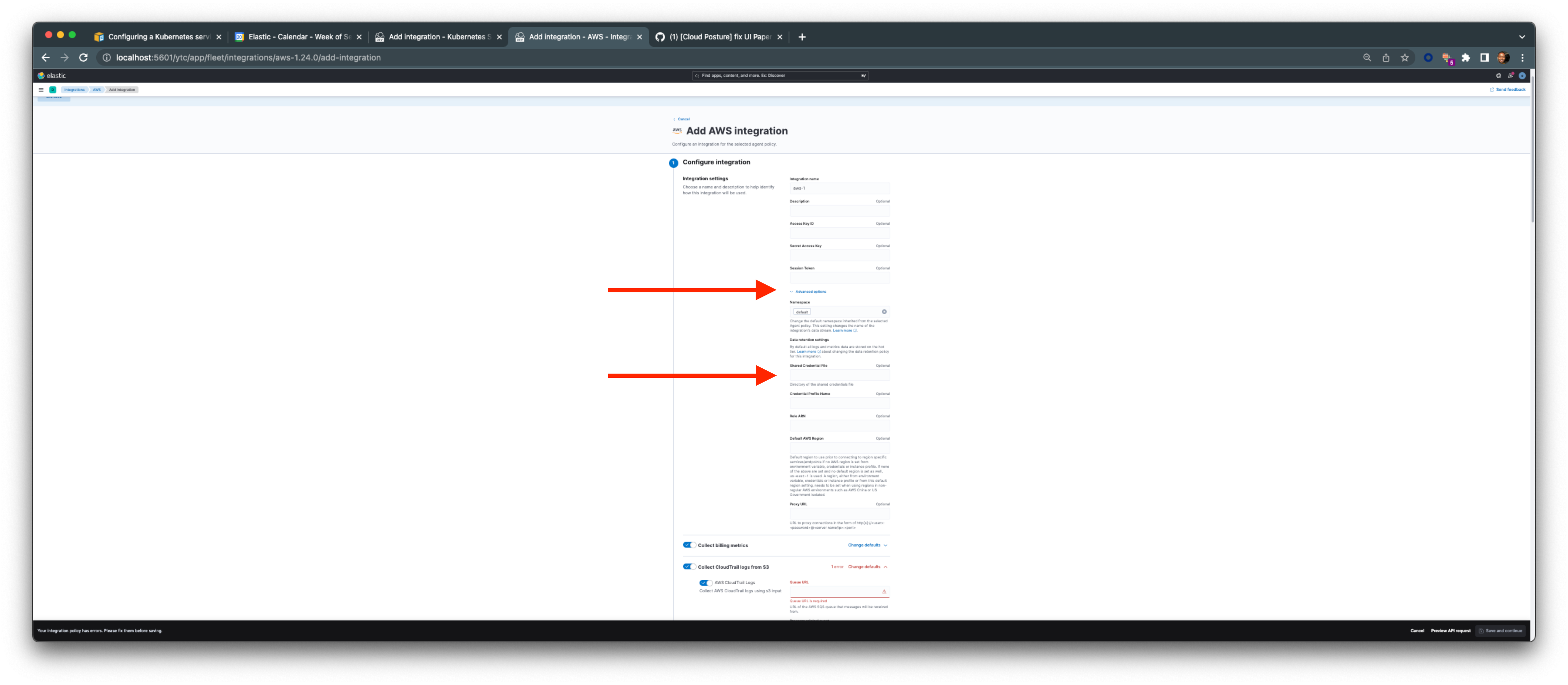Click the Role ARN input field
The image size is (1568, 685).
coord(839,426)
